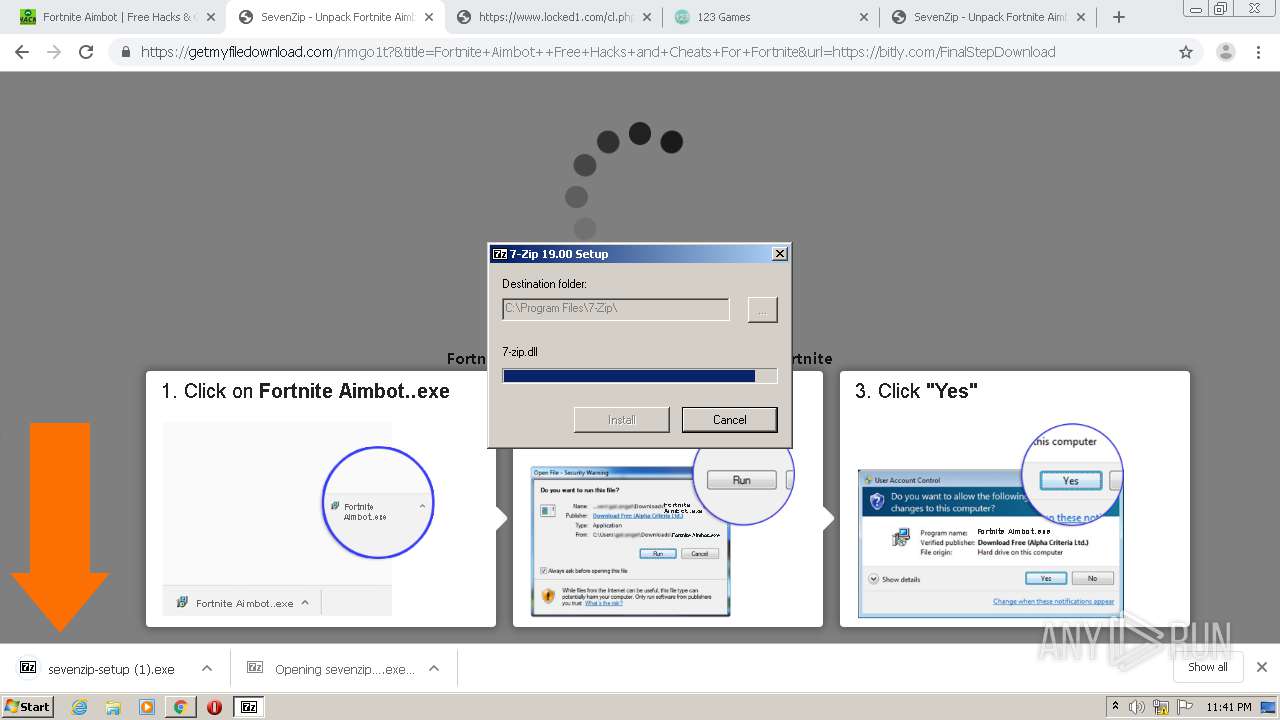This screenshot has width=1280, height=720.
Task: Select the getmyfiledownload.com URL in the address bar
Action: coord(598,52)
